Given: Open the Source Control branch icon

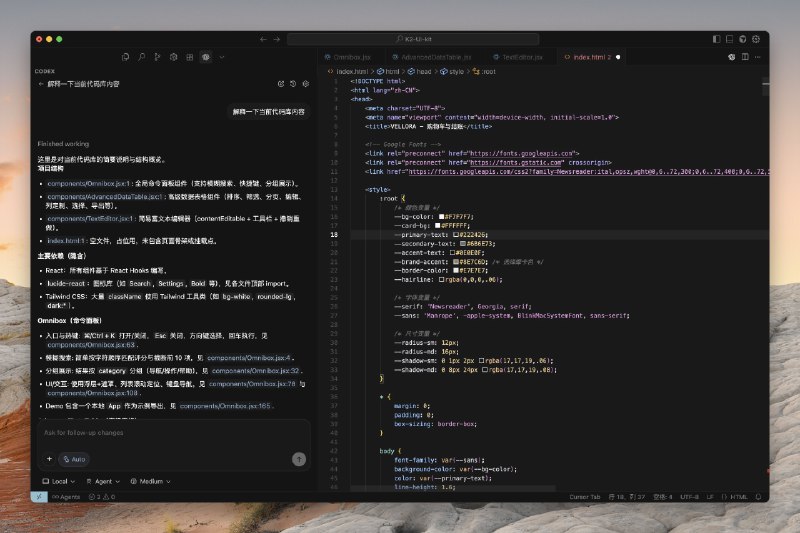Looking at the screenshot, I should pyautogui.click(x=157, y=57).
